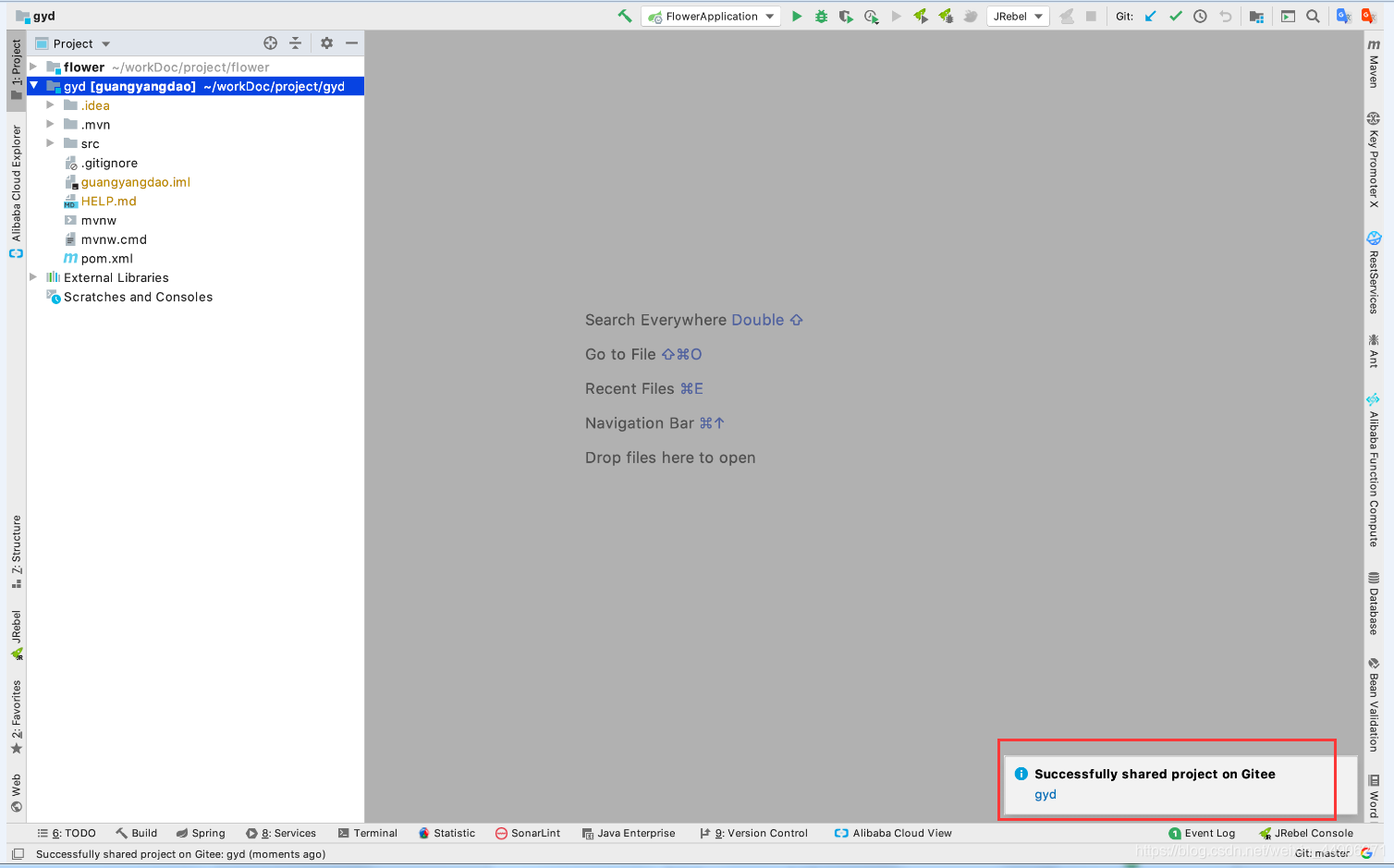The width and height of the screenshot is (1394, 868).
Task: Click Git Commit green checkmark
Action: [x=1176, y=16]
